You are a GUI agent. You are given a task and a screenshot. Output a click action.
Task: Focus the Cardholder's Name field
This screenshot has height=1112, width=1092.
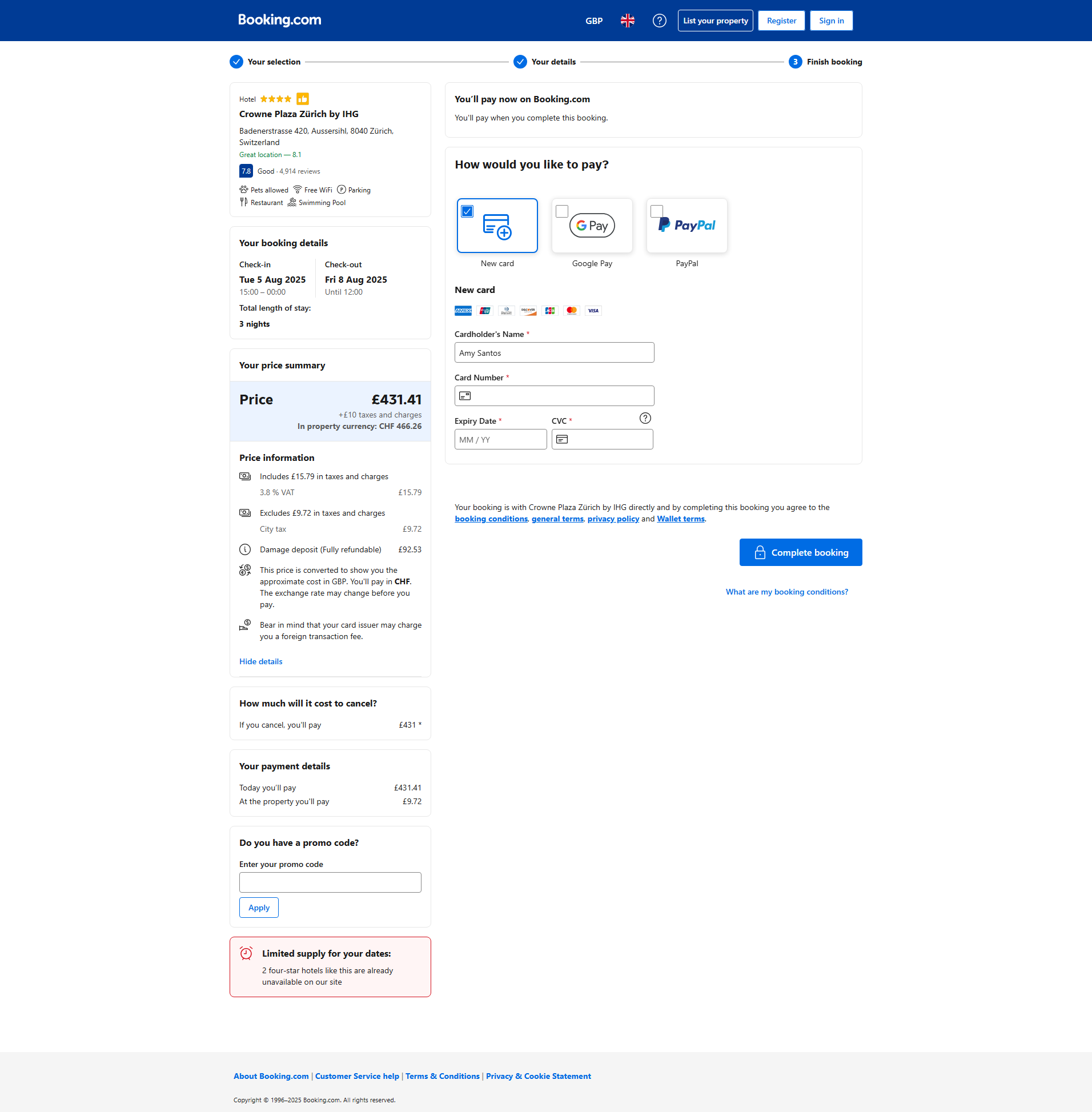(x=555, y=353)
